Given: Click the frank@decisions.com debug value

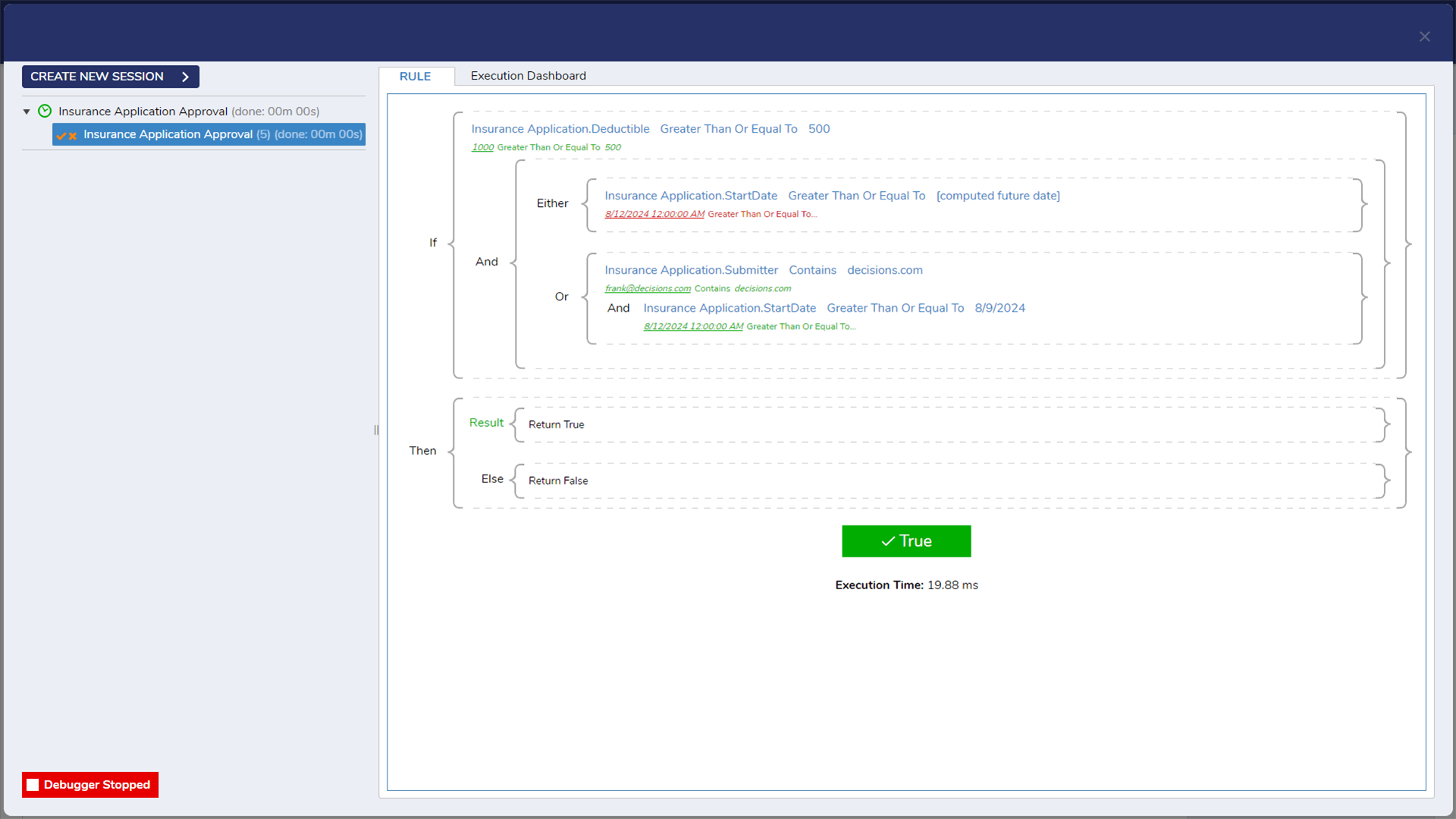Looking at the screenshot, I should pyautogui.click(x=648, y=289).
